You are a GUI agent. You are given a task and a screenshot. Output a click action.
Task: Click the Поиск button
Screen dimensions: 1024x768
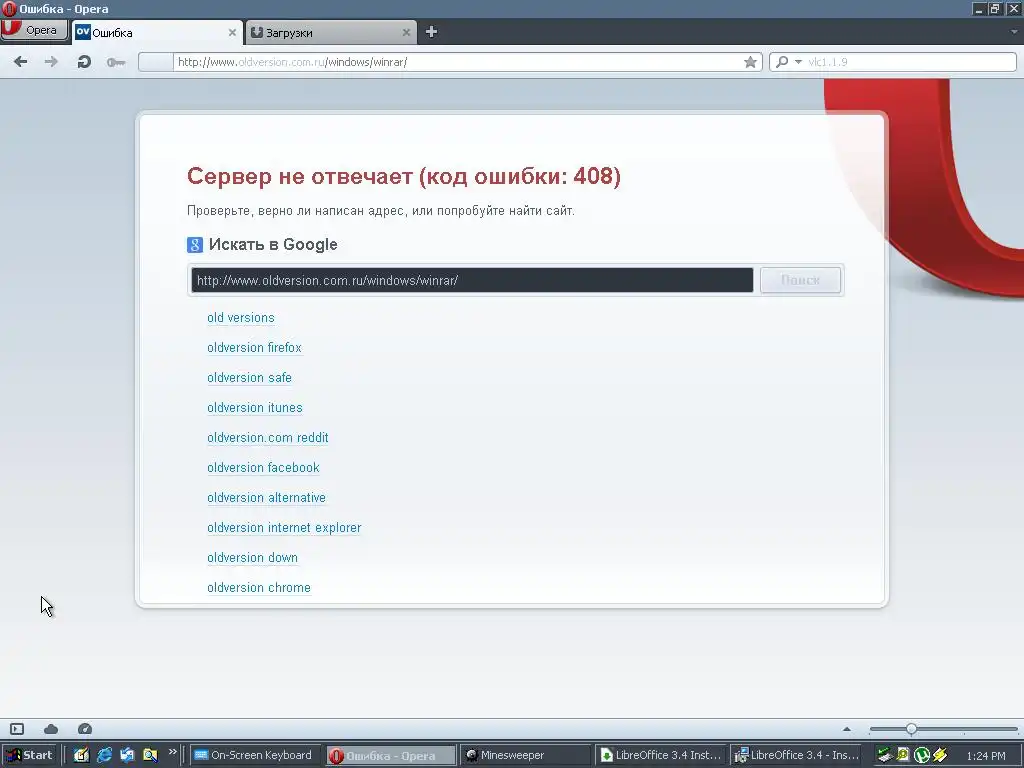point(800,280)
